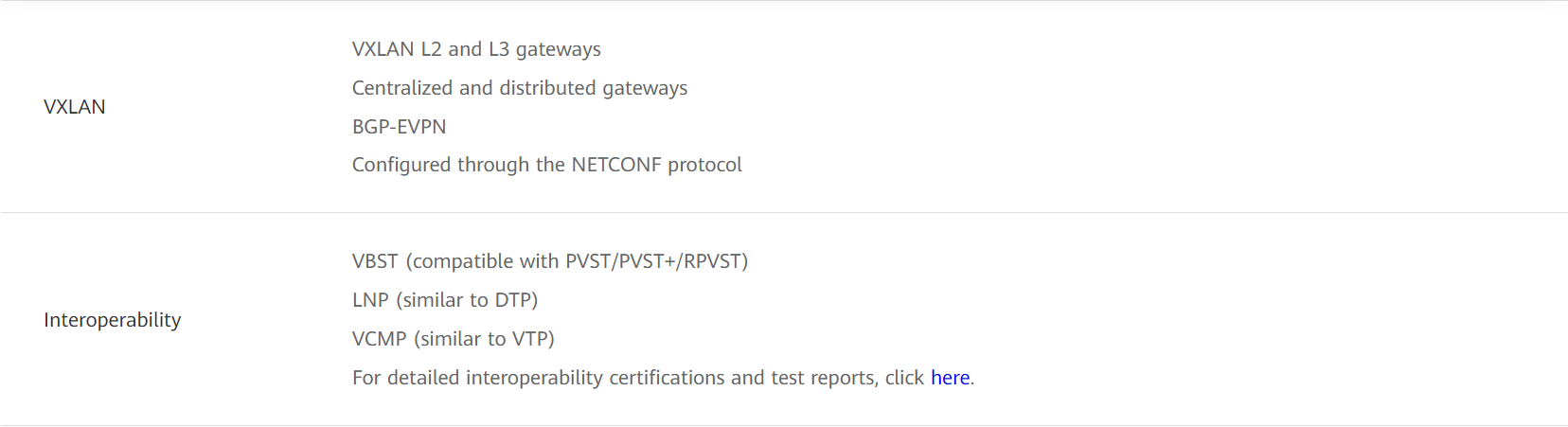The image size is (1568, 427).
Task: Click the "(similar to VTP)" text
Action: point(484,339)
